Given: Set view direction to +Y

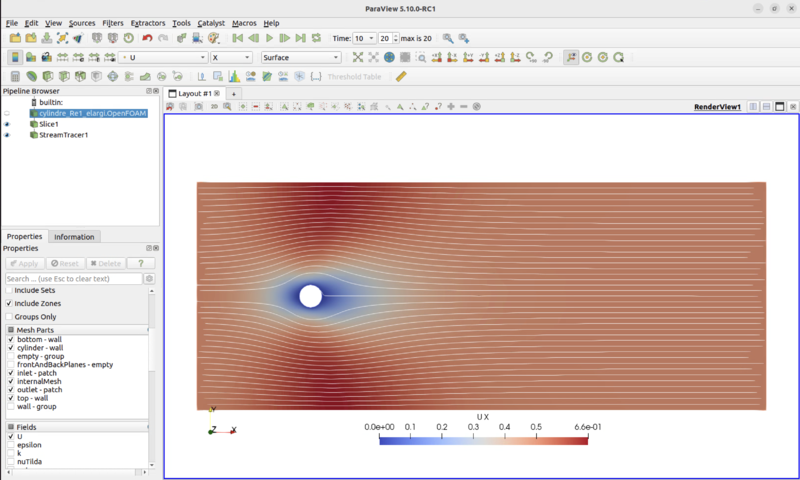Looking at the screenshot, I should click(x=468, y=57).
